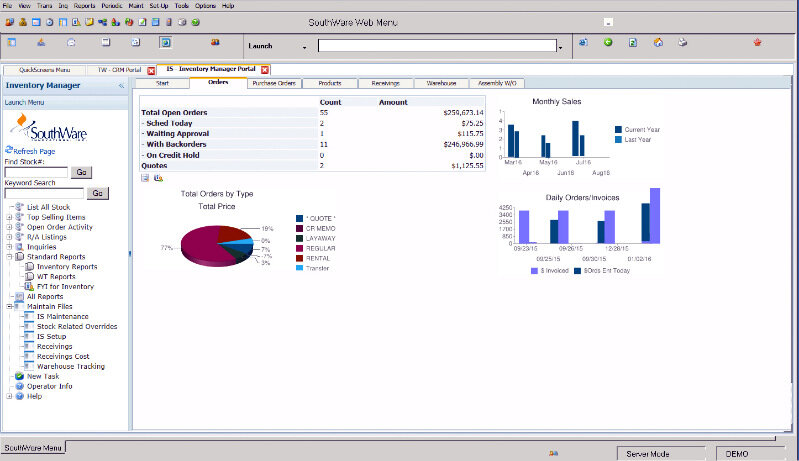
Task: Close the IS - Inventory Manager Portal tab
Action: click(265, 70)
